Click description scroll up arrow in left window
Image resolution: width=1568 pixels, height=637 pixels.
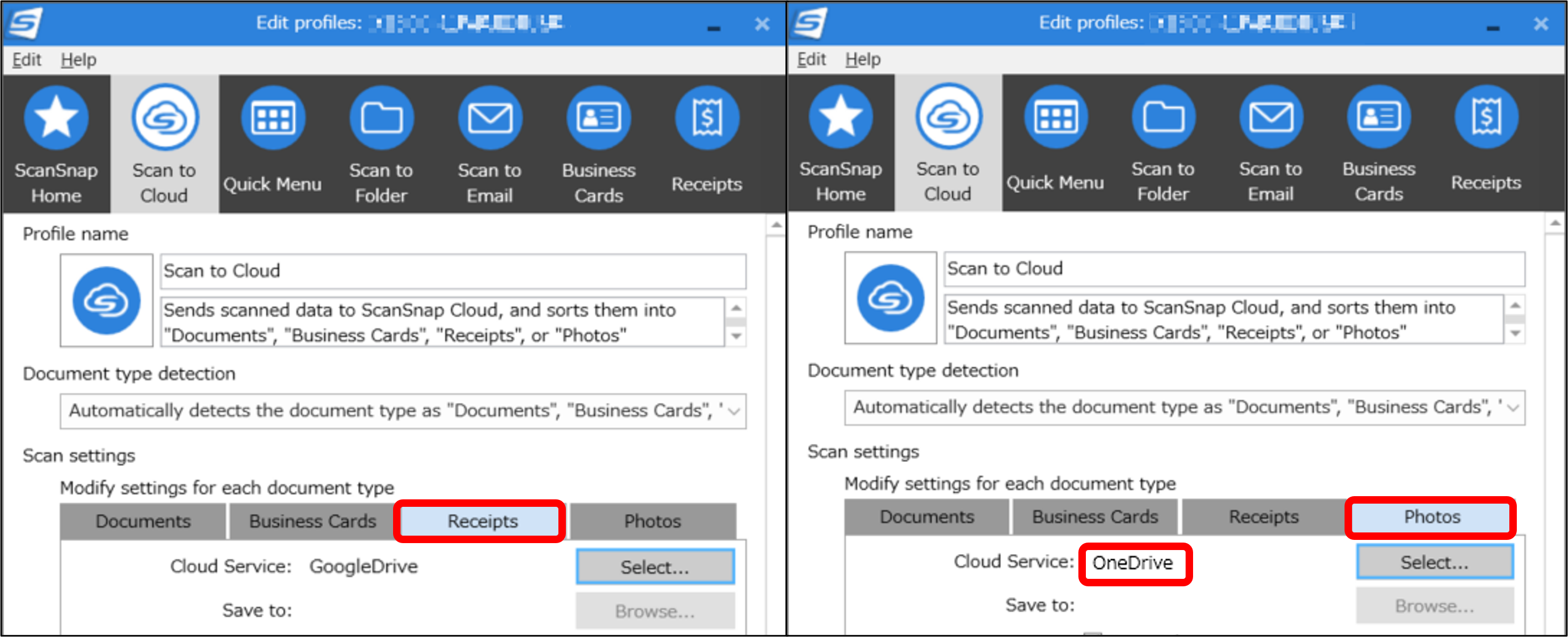[736, 308]
